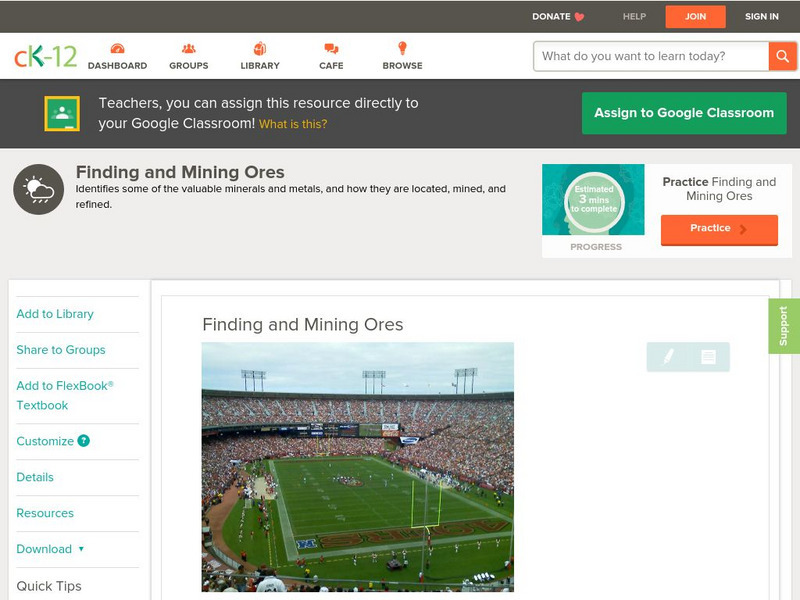Click Add to FlexBook Textbook link
Image resolution: width=800 pixels, height=600 pixels.
pyautogui.click(x=65, y=395)
